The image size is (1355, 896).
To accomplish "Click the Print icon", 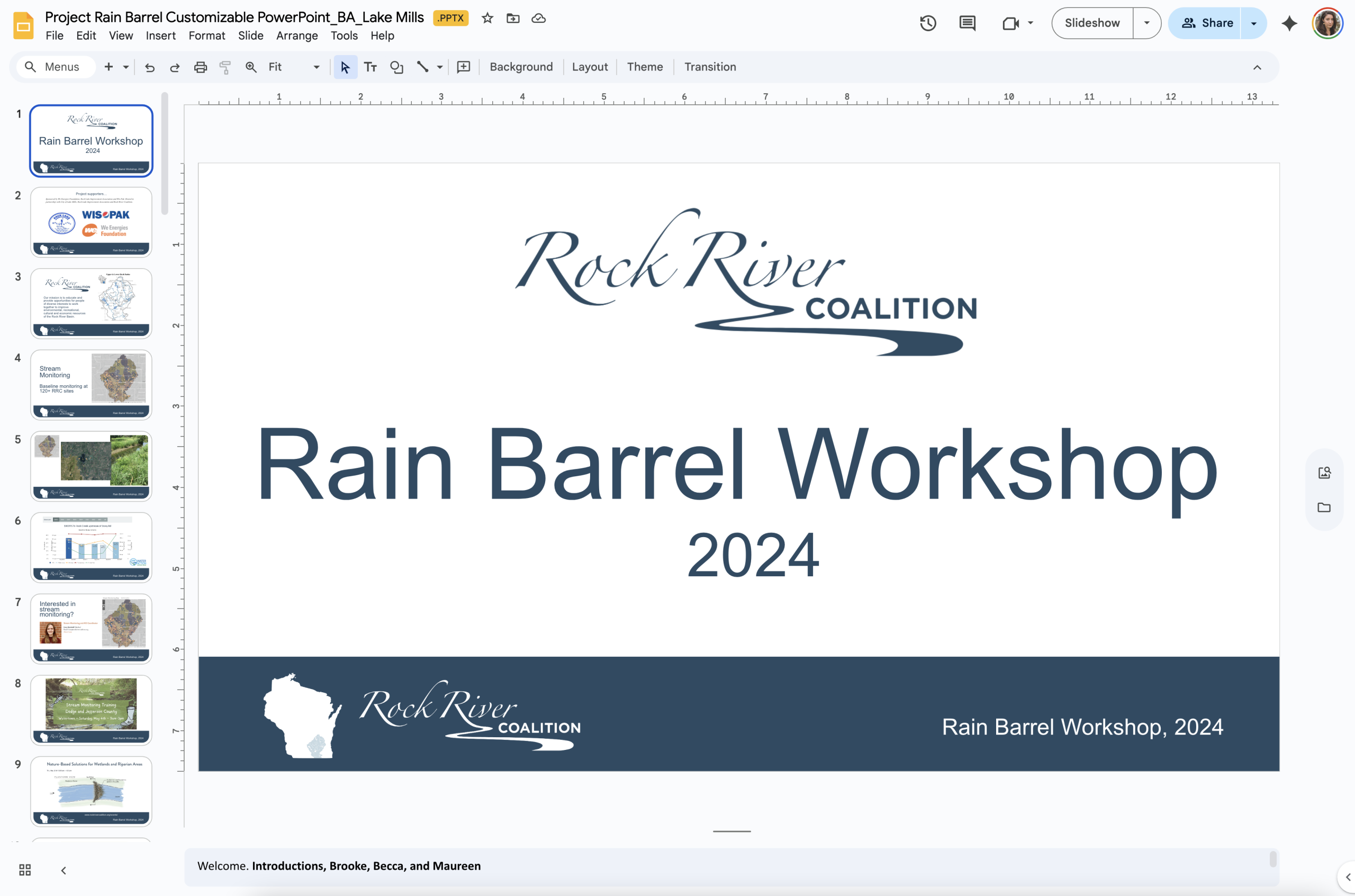I will pos(200,67).
